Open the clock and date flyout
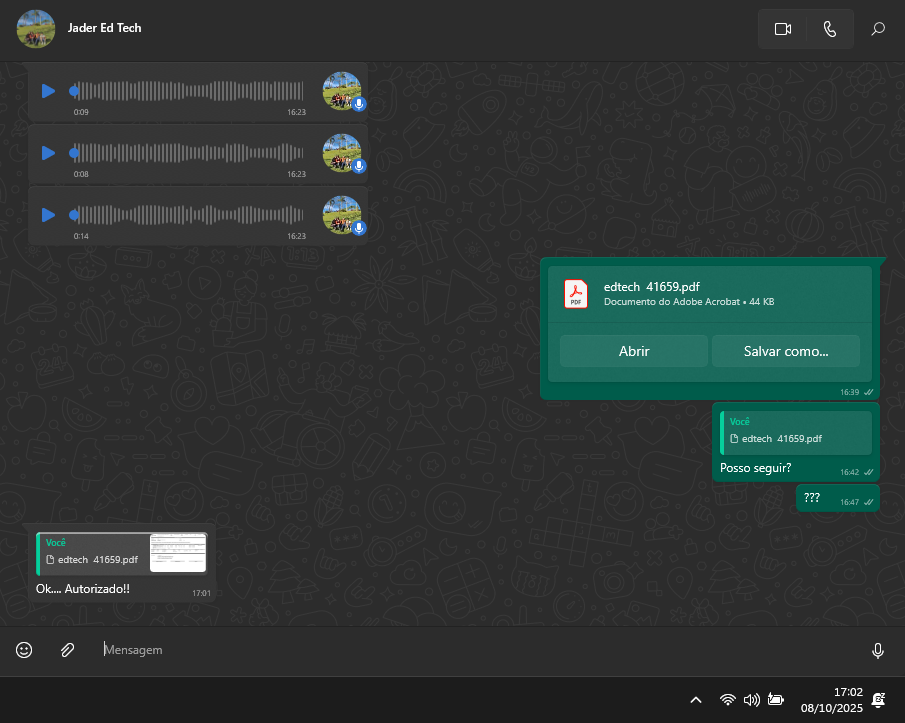 (831, 699)
